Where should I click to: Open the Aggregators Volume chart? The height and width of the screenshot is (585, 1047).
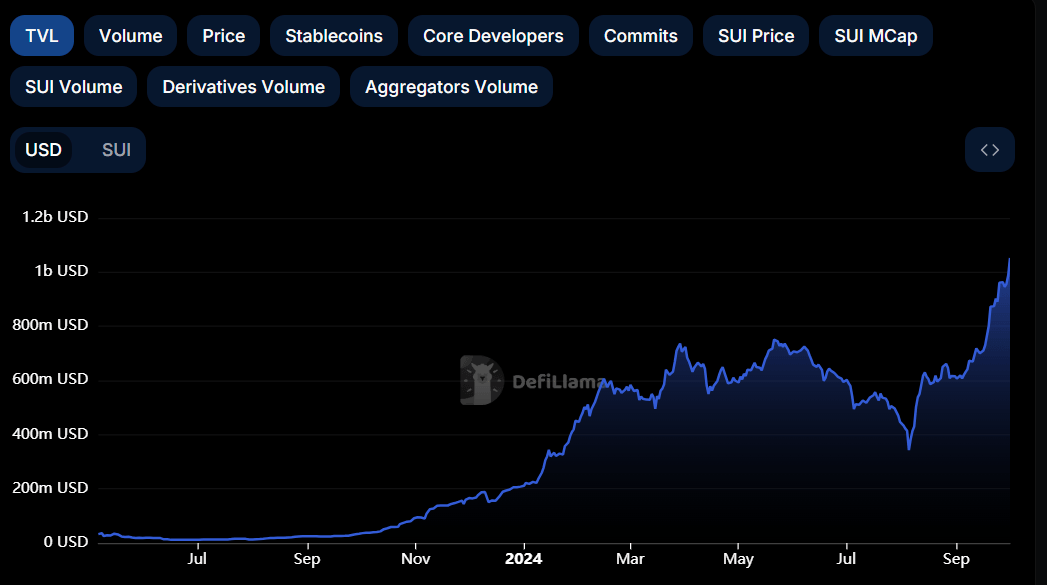pyautogui.click(x=451, y=86)
